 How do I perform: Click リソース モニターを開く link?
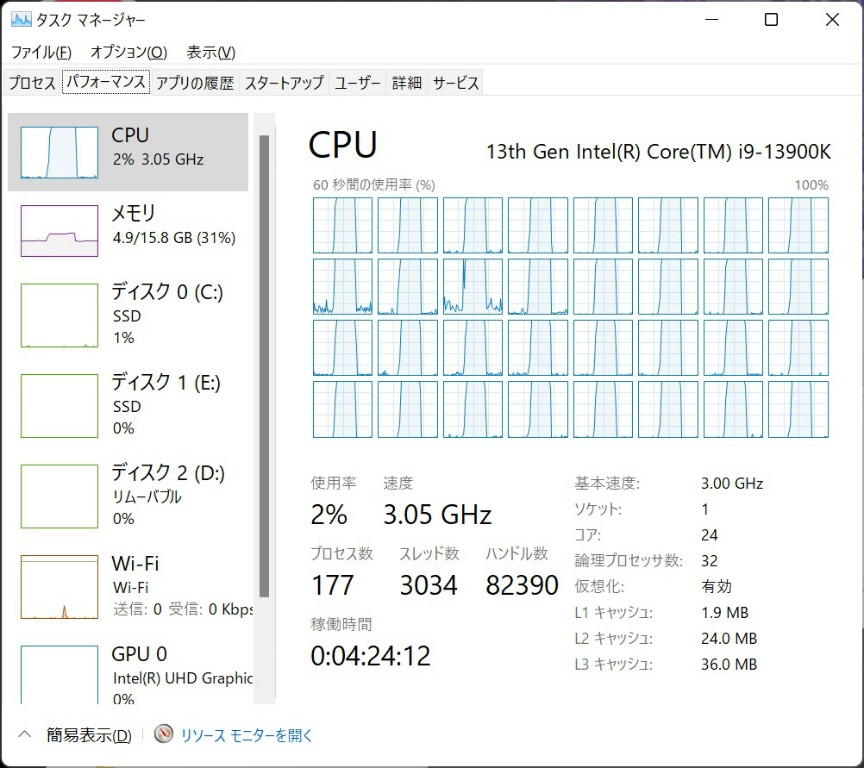click(x=247, y=735)
